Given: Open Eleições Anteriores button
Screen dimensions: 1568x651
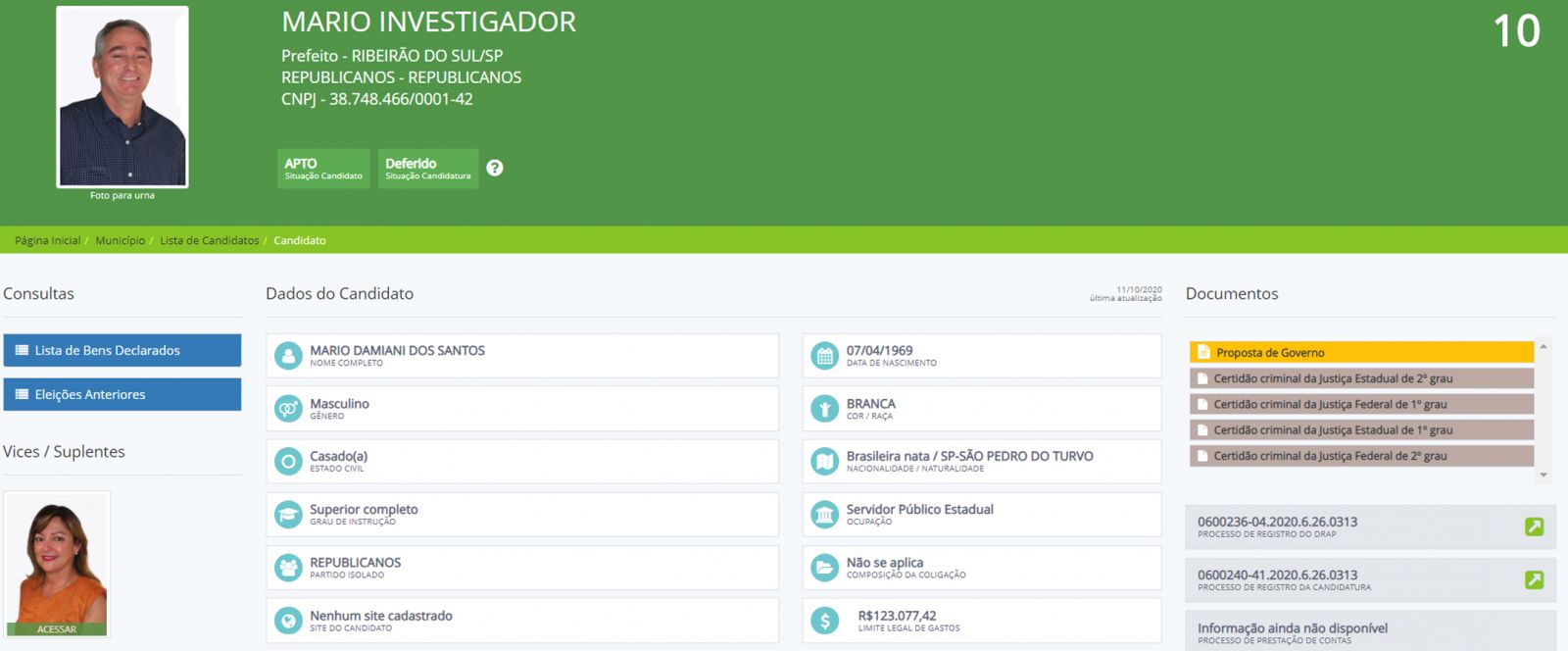Looking at the screenshot, I should (122, 394).
